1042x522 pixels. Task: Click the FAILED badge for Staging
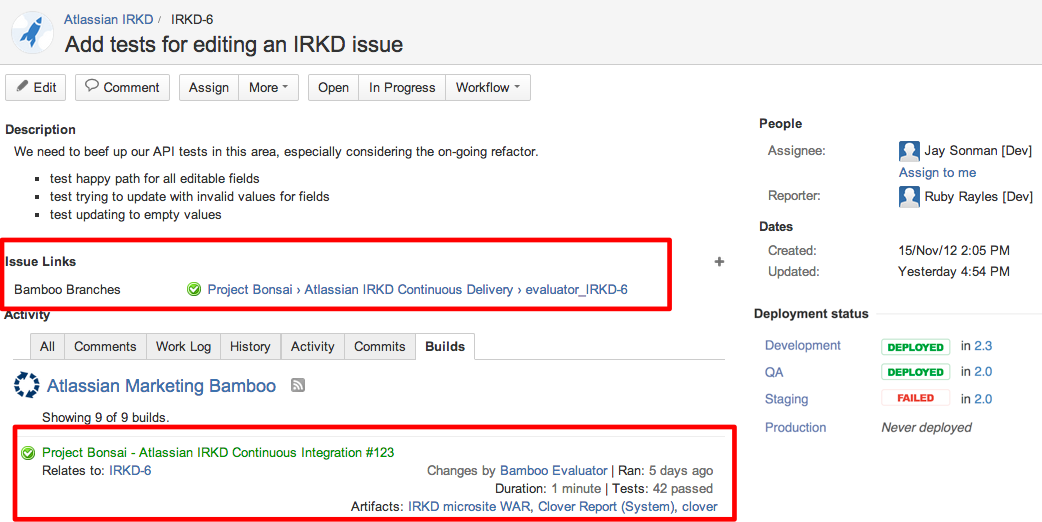(x=915, y=398)
